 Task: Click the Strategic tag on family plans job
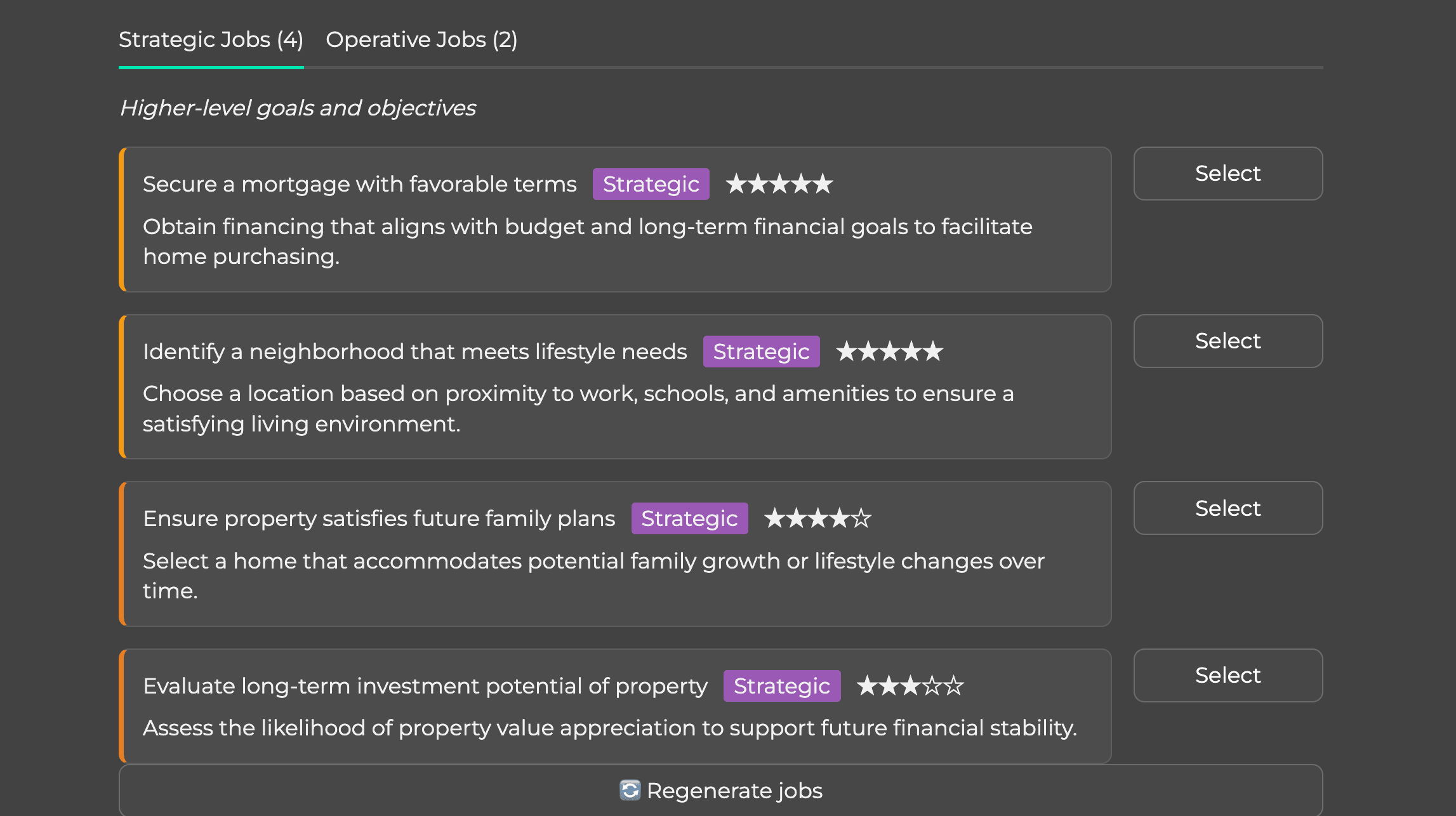(689, 518)
